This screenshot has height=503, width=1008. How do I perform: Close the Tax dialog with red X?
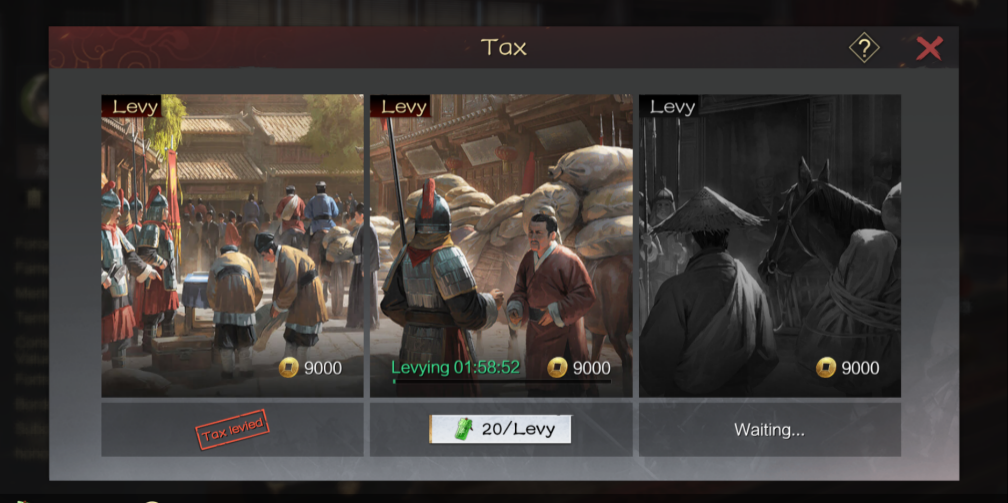click(929, 48)
